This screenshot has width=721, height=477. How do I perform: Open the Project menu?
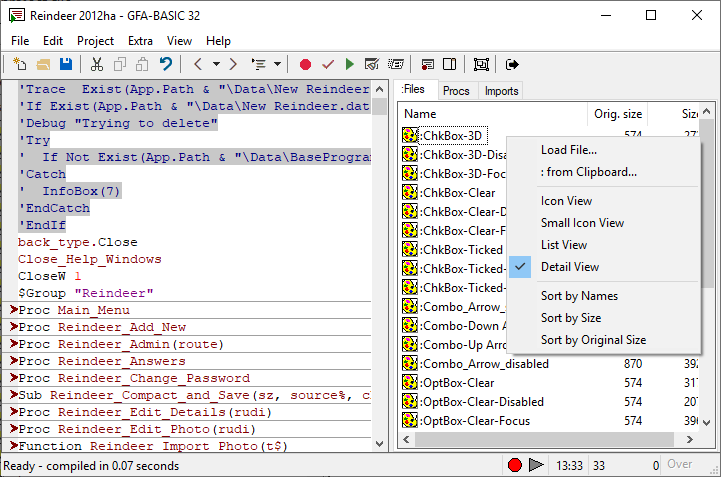pos(95,41)
